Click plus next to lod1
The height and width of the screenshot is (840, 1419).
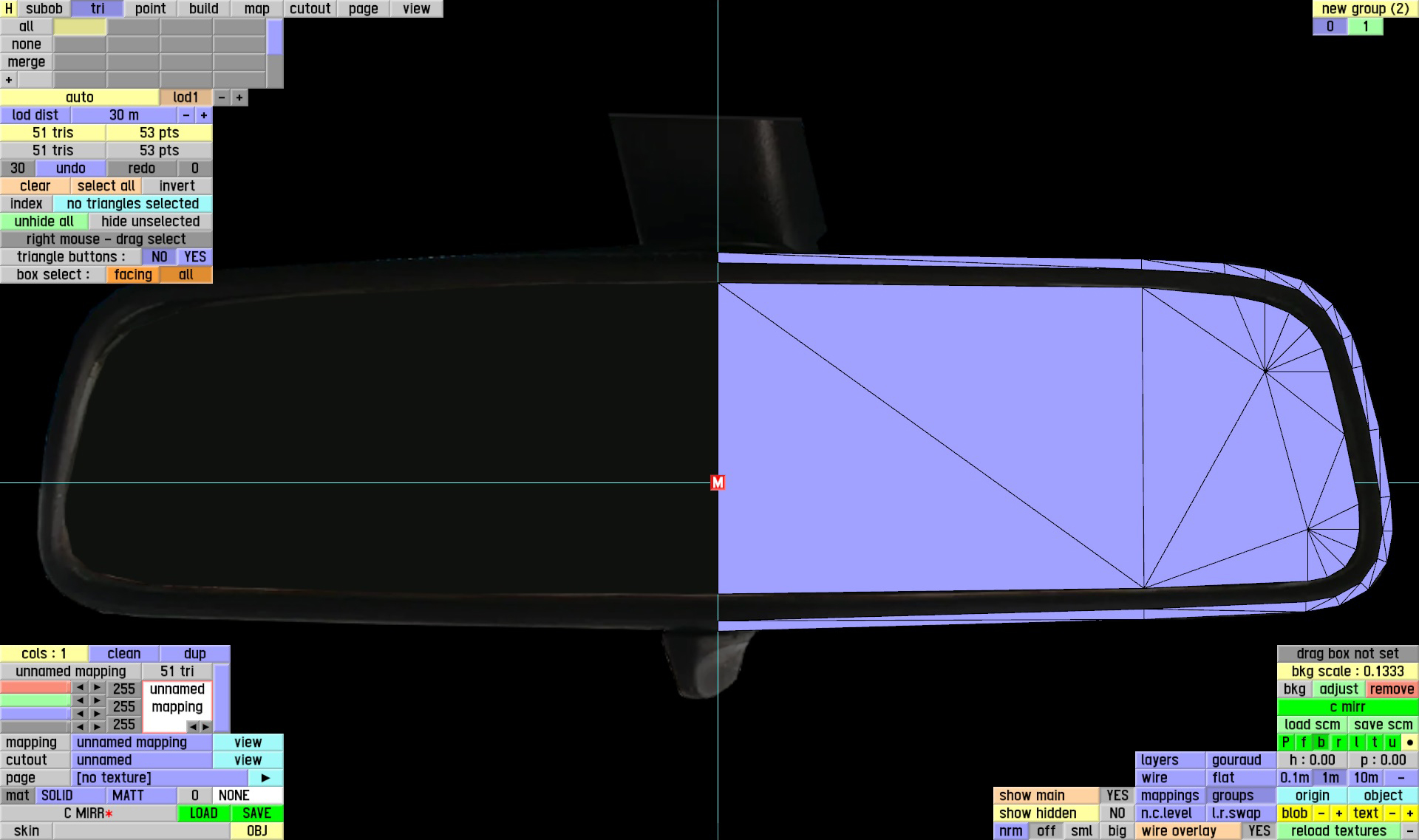click(239, 98)
